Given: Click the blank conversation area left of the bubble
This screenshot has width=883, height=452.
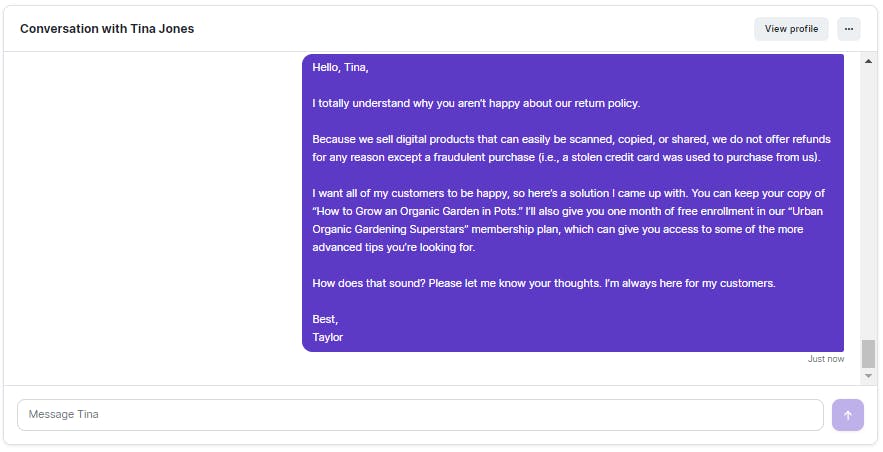Looking at the screenshot, I should [152, 214].
